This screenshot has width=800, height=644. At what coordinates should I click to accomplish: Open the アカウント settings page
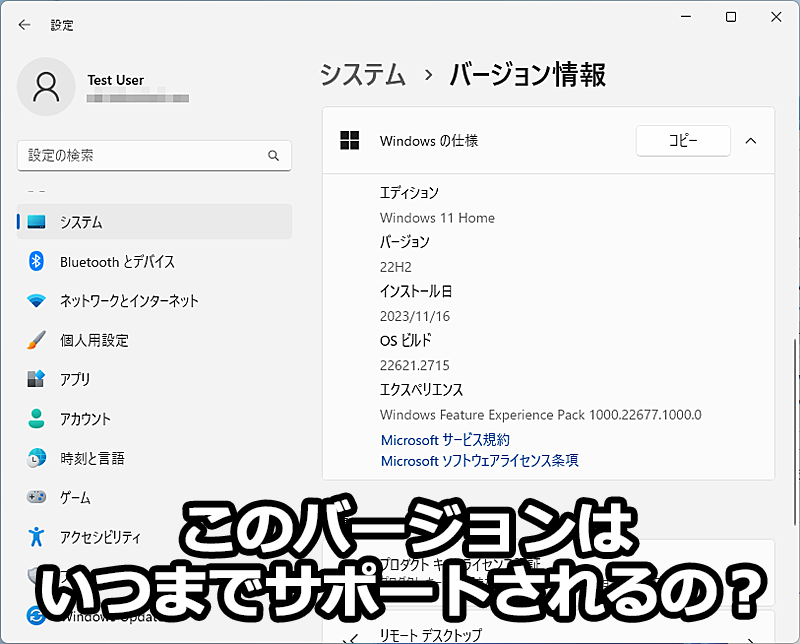85,419
